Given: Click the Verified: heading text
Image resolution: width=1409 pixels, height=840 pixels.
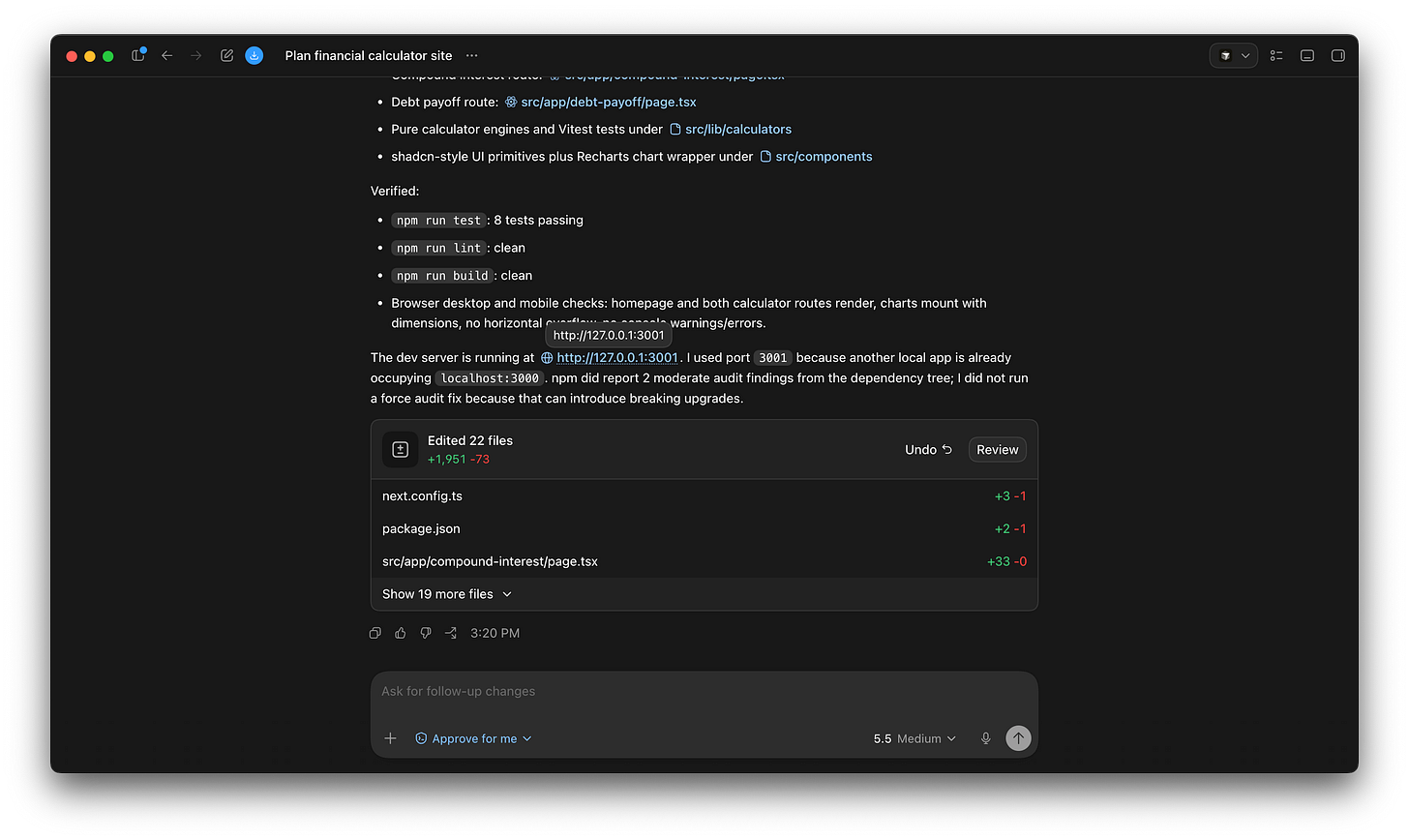Looking at the screenshot, I should pos(395,191).
